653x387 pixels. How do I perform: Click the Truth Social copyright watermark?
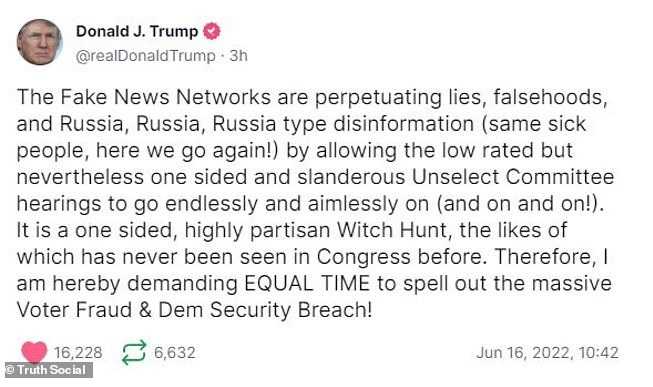pyautogui.click(x=46, y=370)
